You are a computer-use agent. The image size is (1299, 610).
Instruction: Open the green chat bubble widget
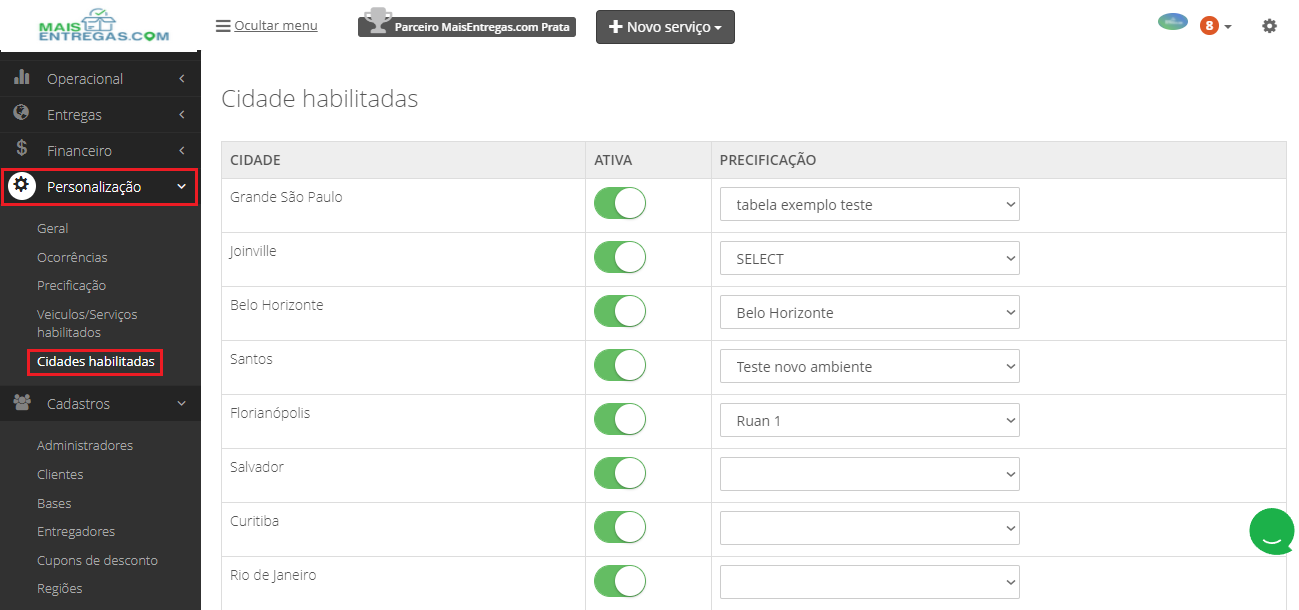(1272, 531)
